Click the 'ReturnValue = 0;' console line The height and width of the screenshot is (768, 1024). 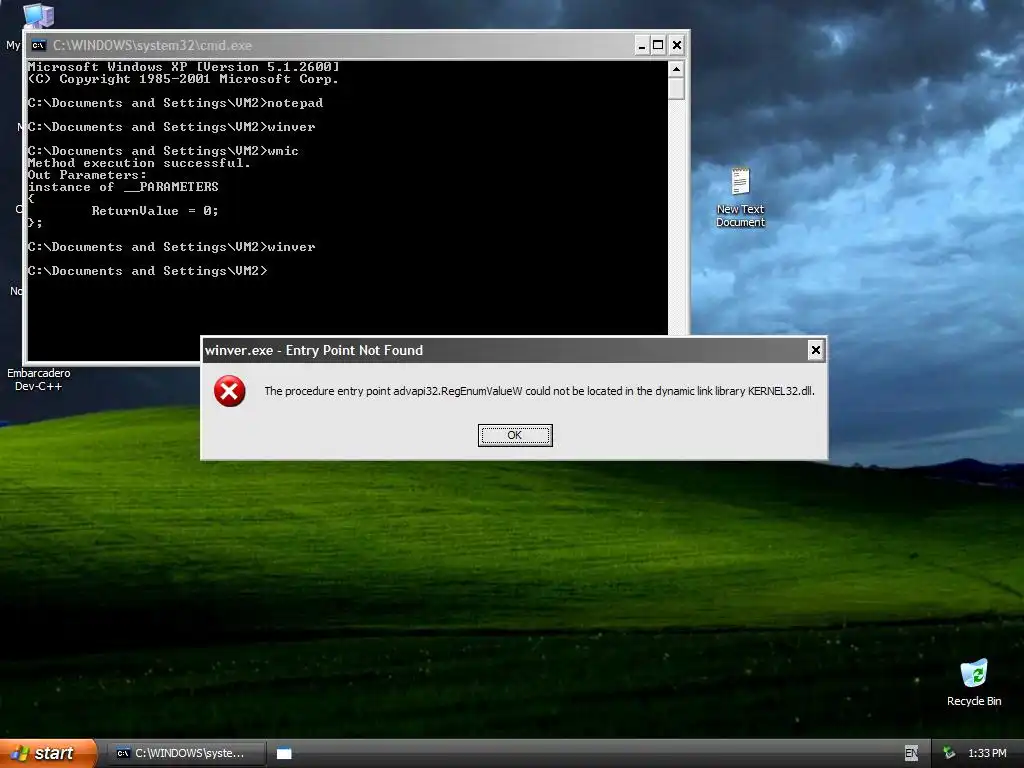[x=155, y=211]
